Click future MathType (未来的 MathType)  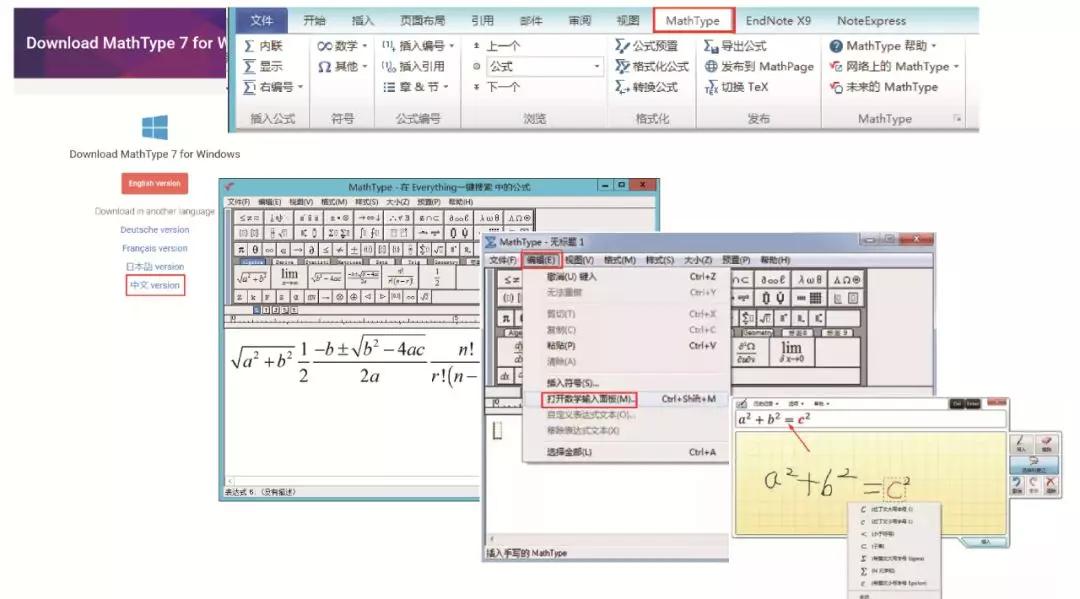884,87
